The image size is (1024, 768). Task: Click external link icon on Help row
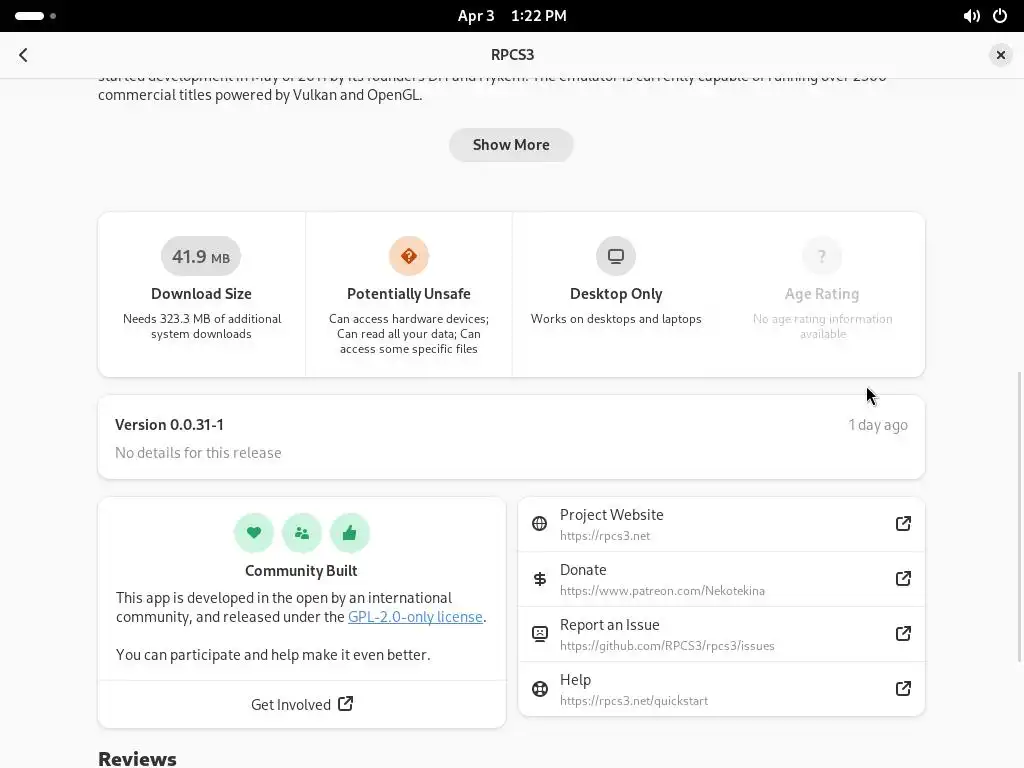tap(903, 688)
